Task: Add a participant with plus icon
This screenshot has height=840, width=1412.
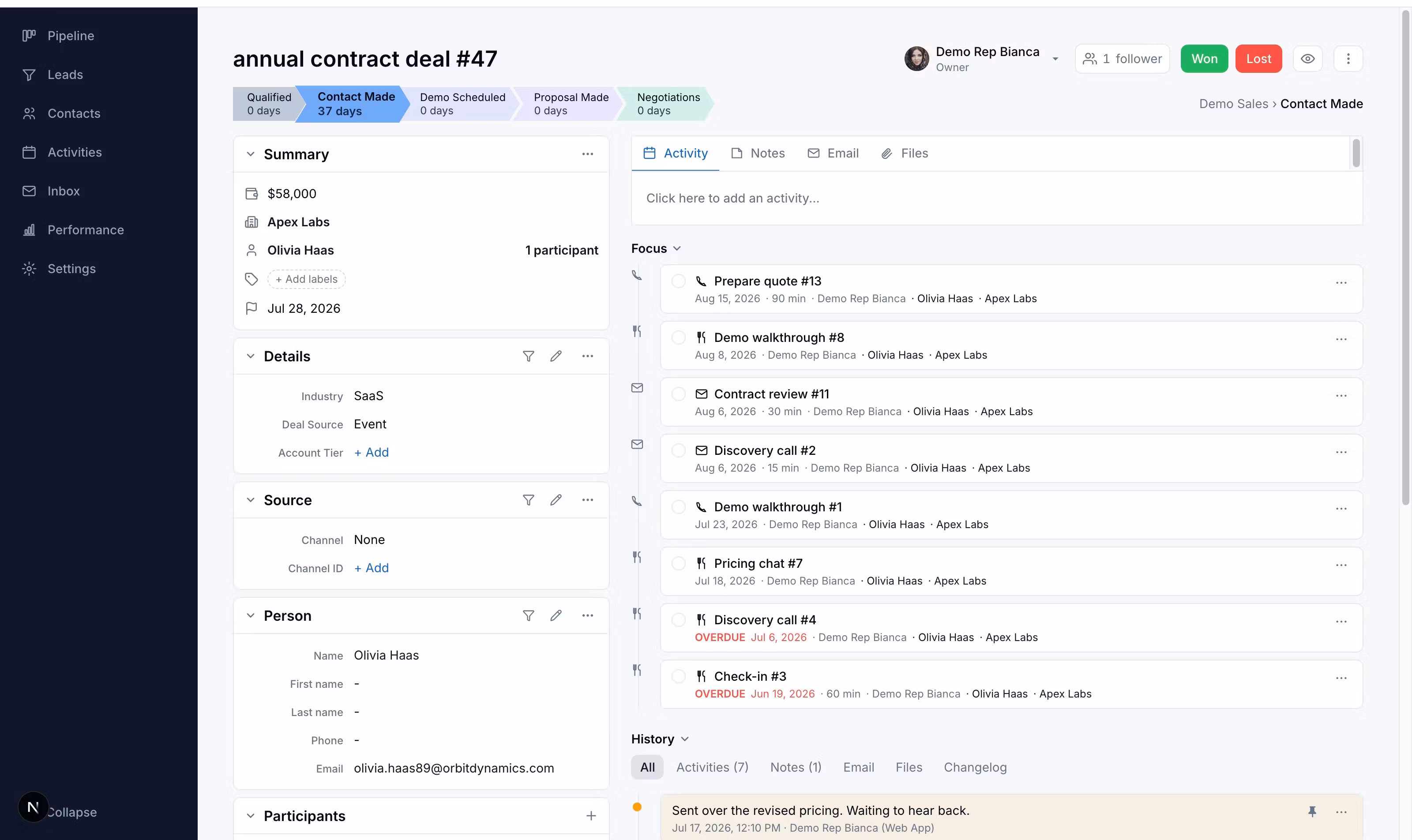Action: pyautogui.click(x=591, y=816)
